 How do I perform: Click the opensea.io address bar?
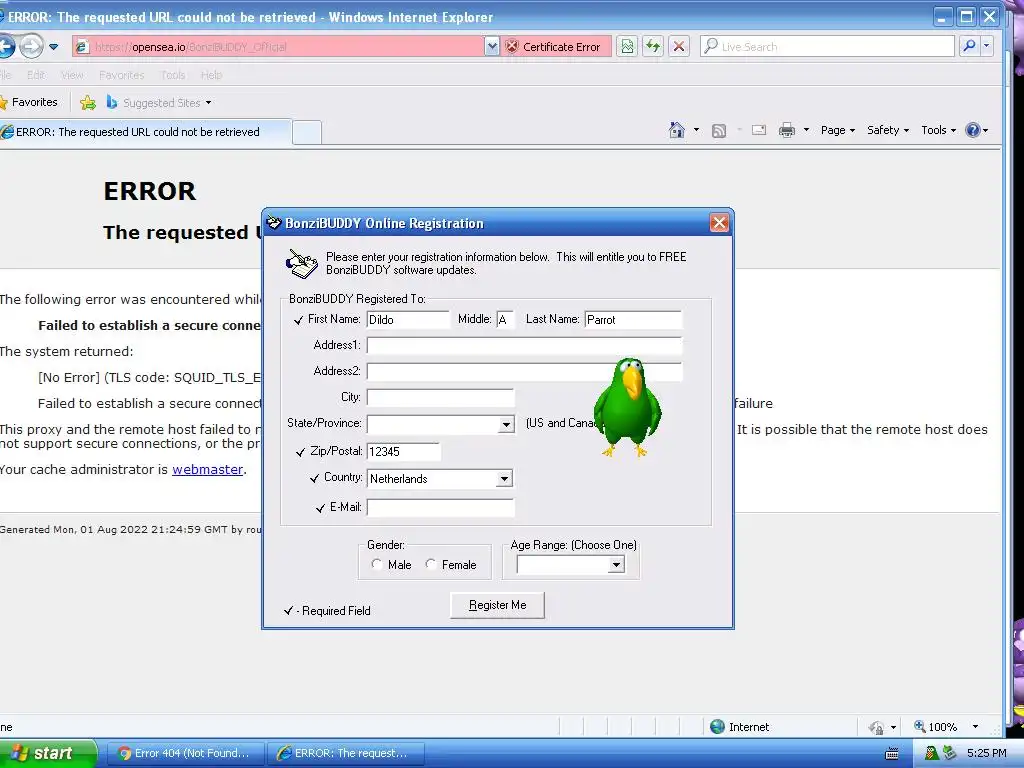tap(278, 46)
